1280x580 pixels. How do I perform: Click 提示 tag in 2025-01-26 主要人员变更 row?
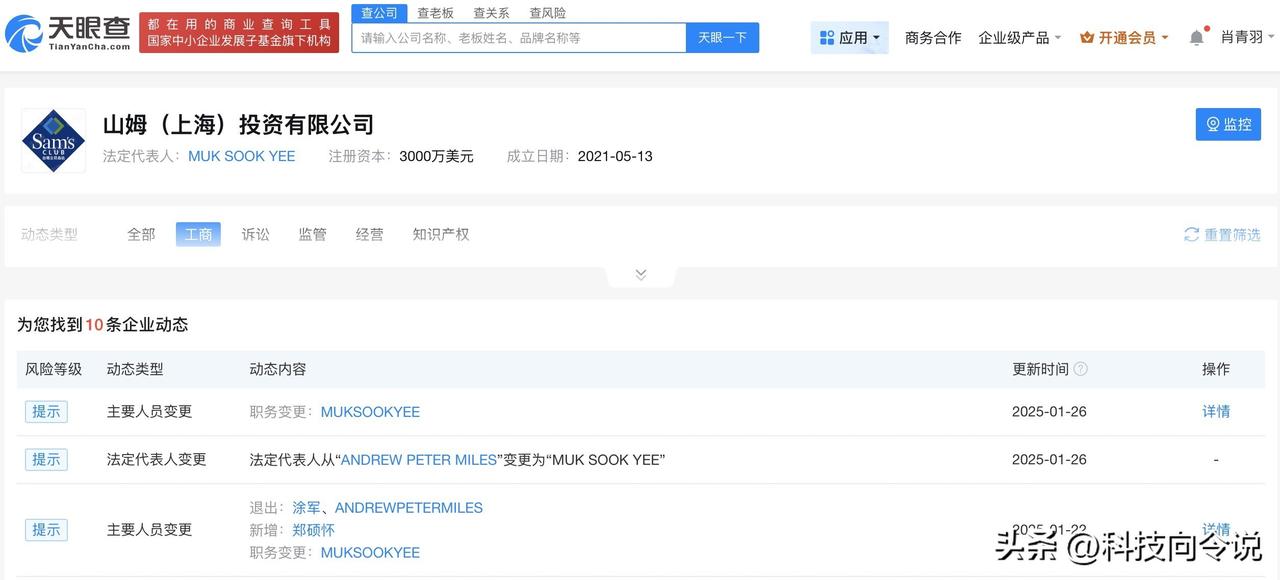coord(46,411)
